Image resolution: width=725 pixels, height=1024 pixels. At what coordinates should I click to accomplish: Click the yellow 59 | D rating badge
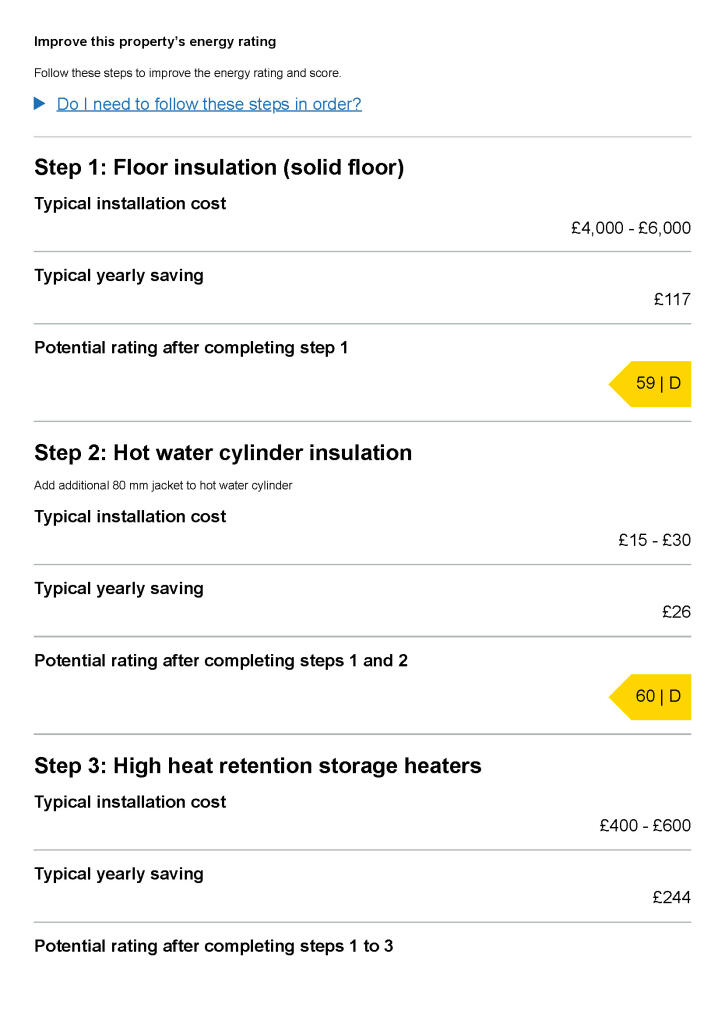click(x=652, y=383)
